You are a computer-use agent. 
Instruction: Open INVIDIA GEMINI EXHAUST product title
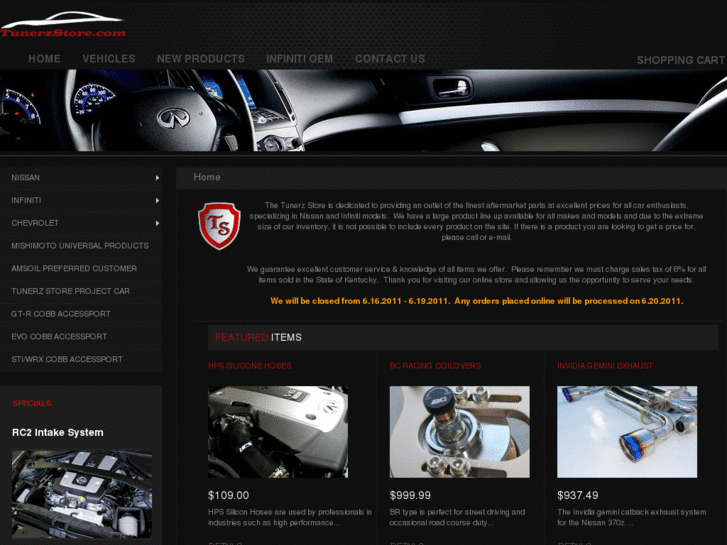click(x=605, y=365)
